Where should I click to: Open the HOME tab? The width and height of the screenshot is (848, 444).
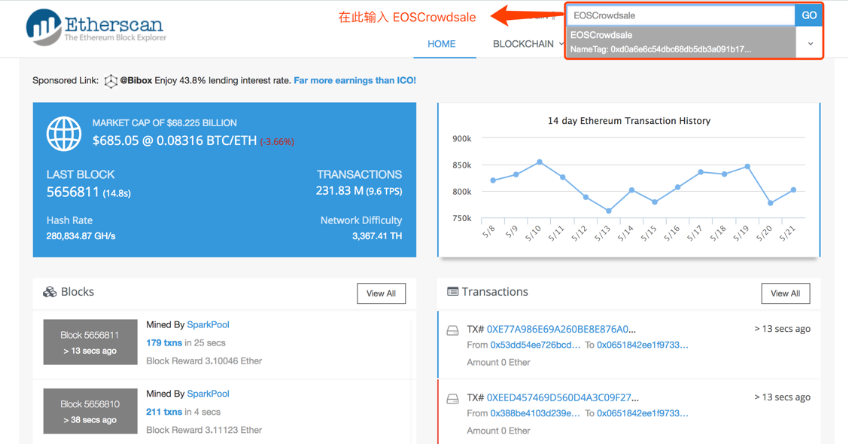441,44
